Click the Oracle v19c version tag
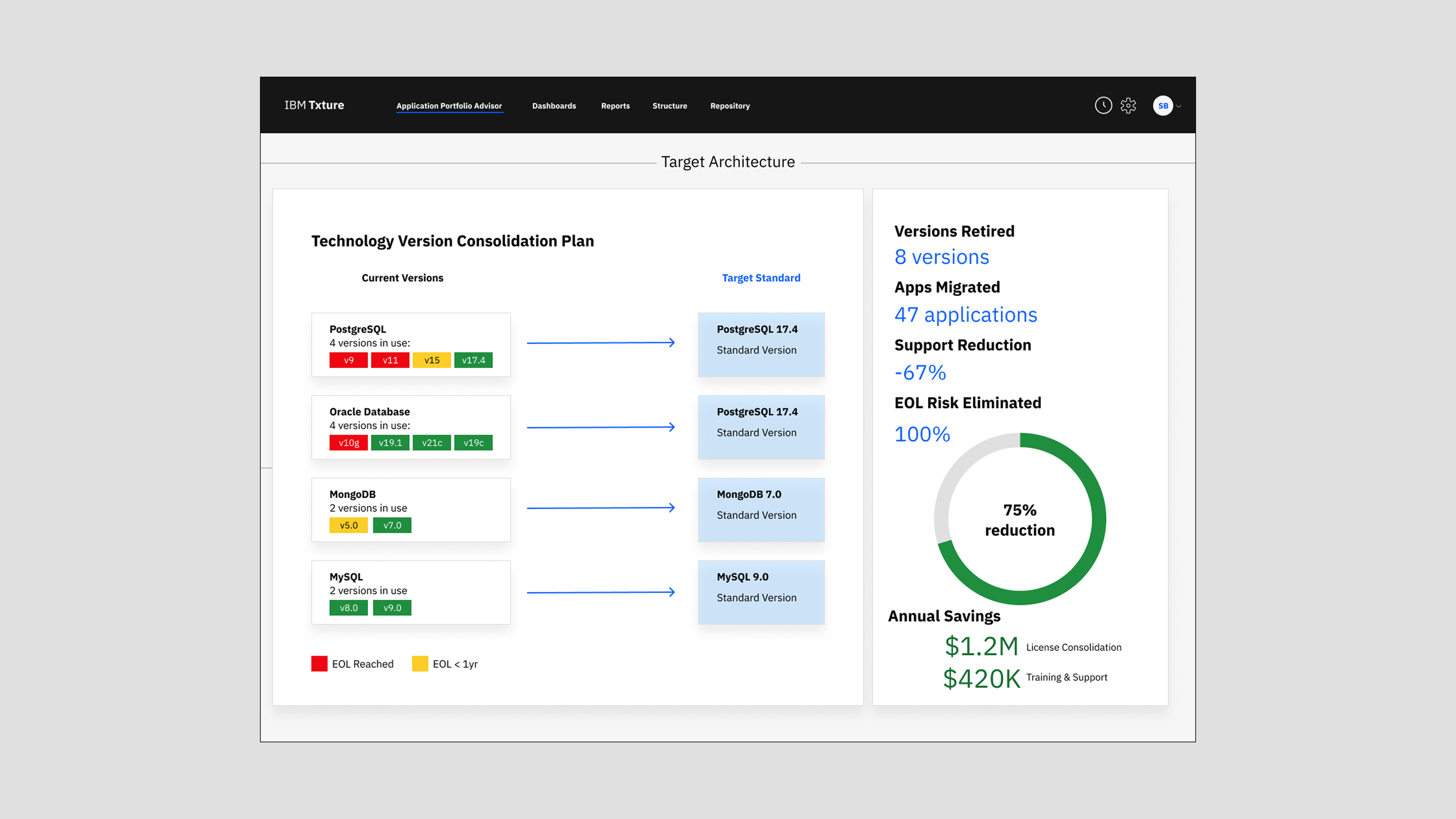This screenshot has height=819, width=1456. point(473,443)
